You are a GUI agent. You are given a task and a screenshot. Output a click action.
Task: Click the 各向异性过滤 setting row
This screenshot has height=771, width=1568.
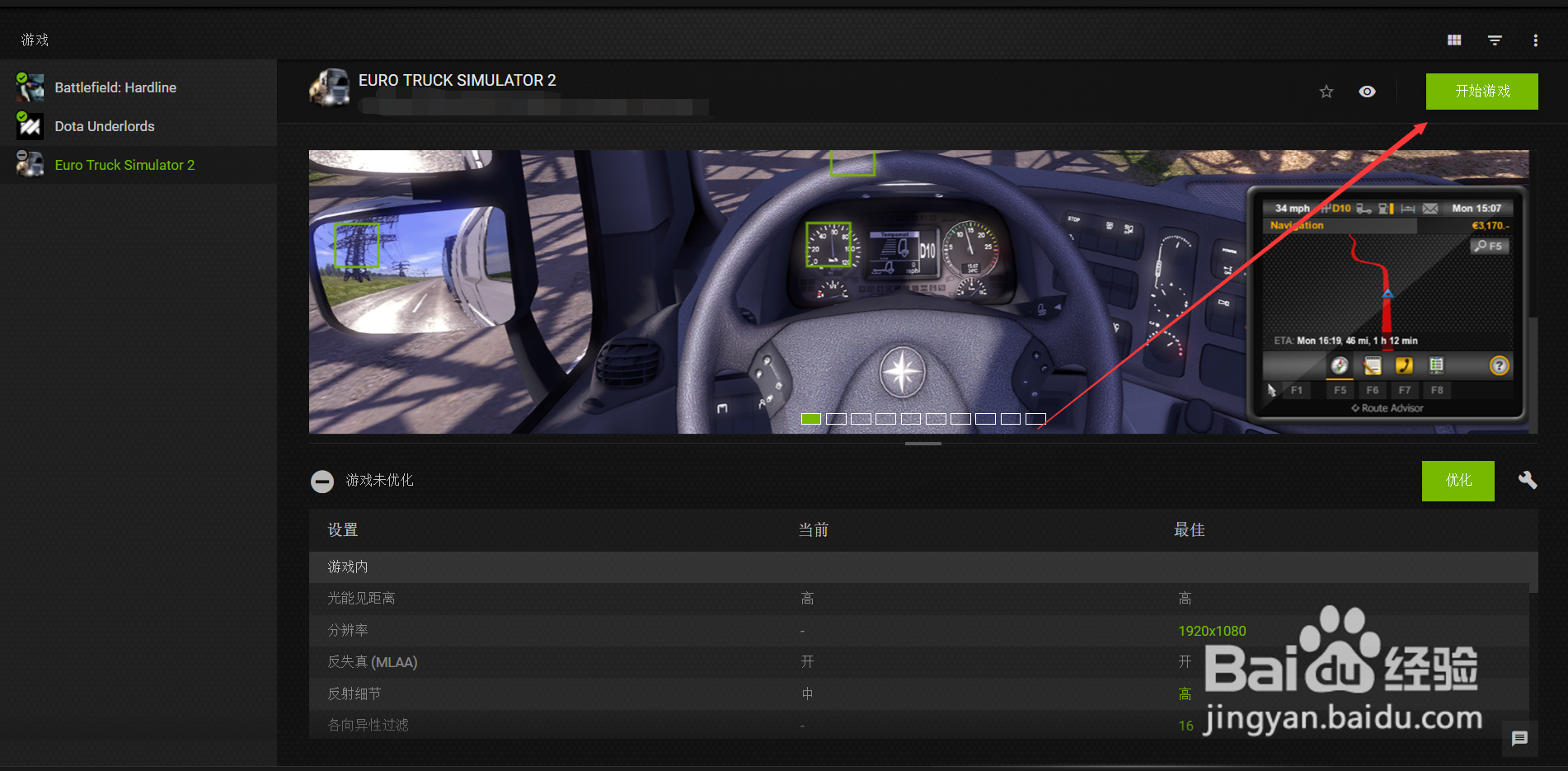[918, 725]
